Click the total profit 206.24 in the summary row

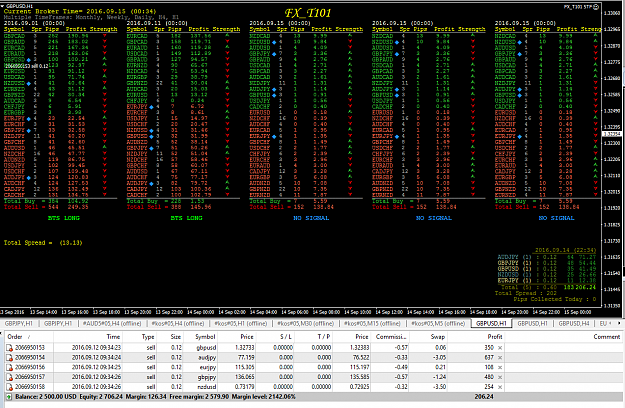tap(484, 397)
